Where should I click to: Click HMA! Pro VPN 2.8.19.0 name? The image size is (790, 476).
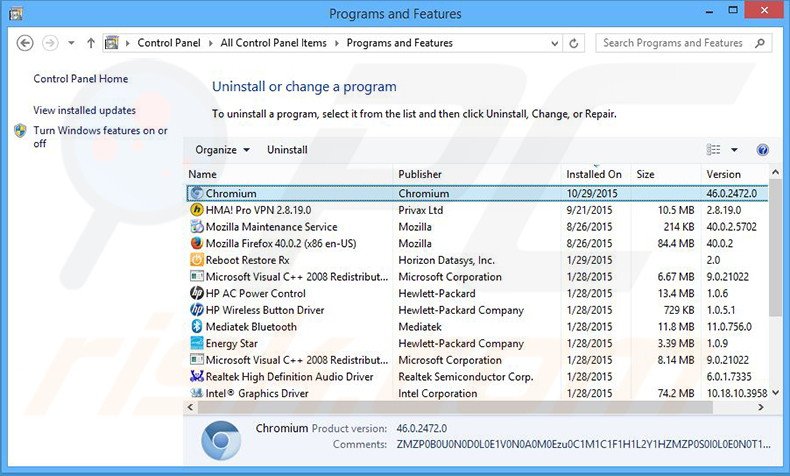pos(258,210)
